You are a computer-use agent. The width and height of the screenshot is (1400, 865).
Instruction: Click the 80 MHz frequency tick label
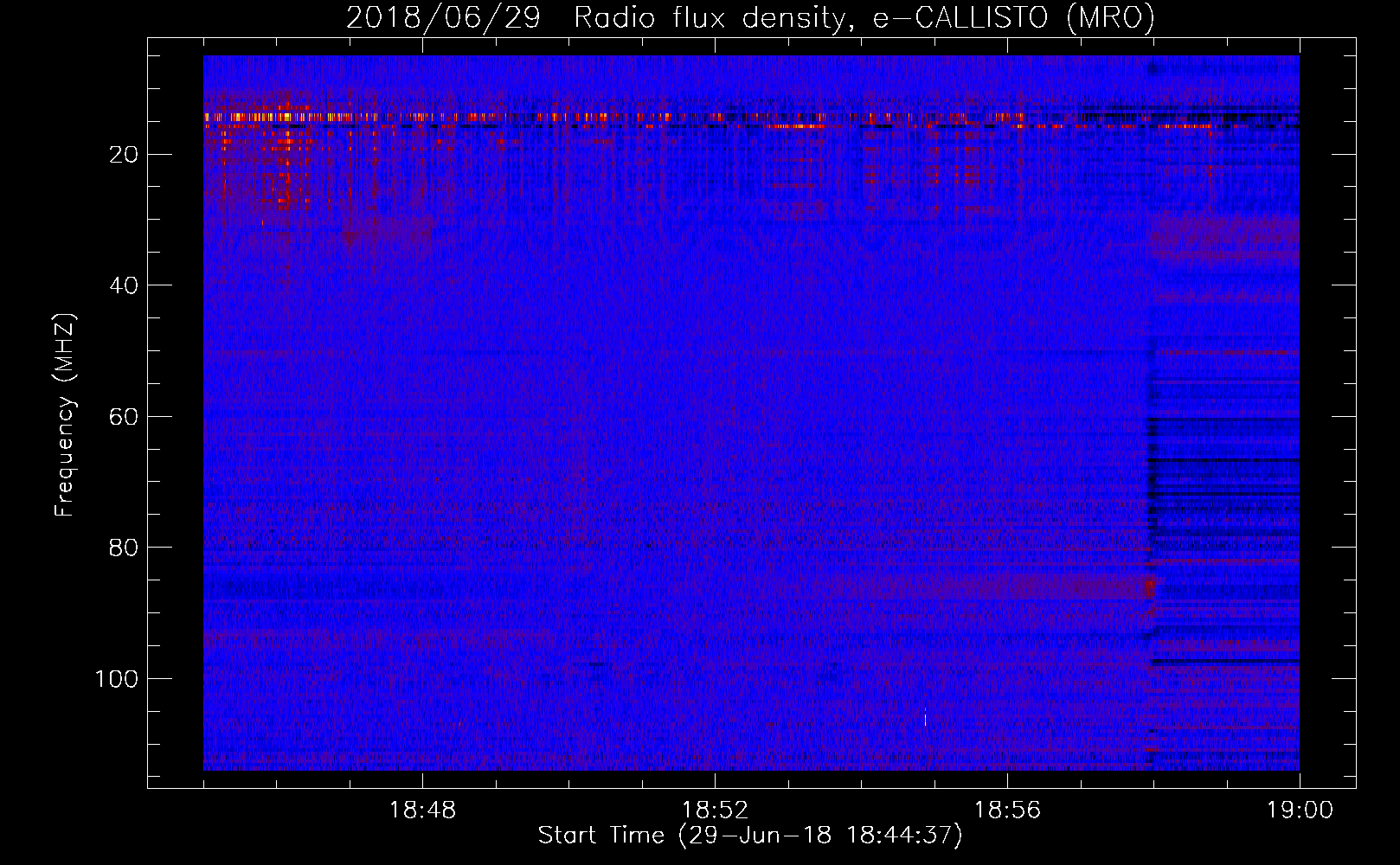tap(125, 548)
